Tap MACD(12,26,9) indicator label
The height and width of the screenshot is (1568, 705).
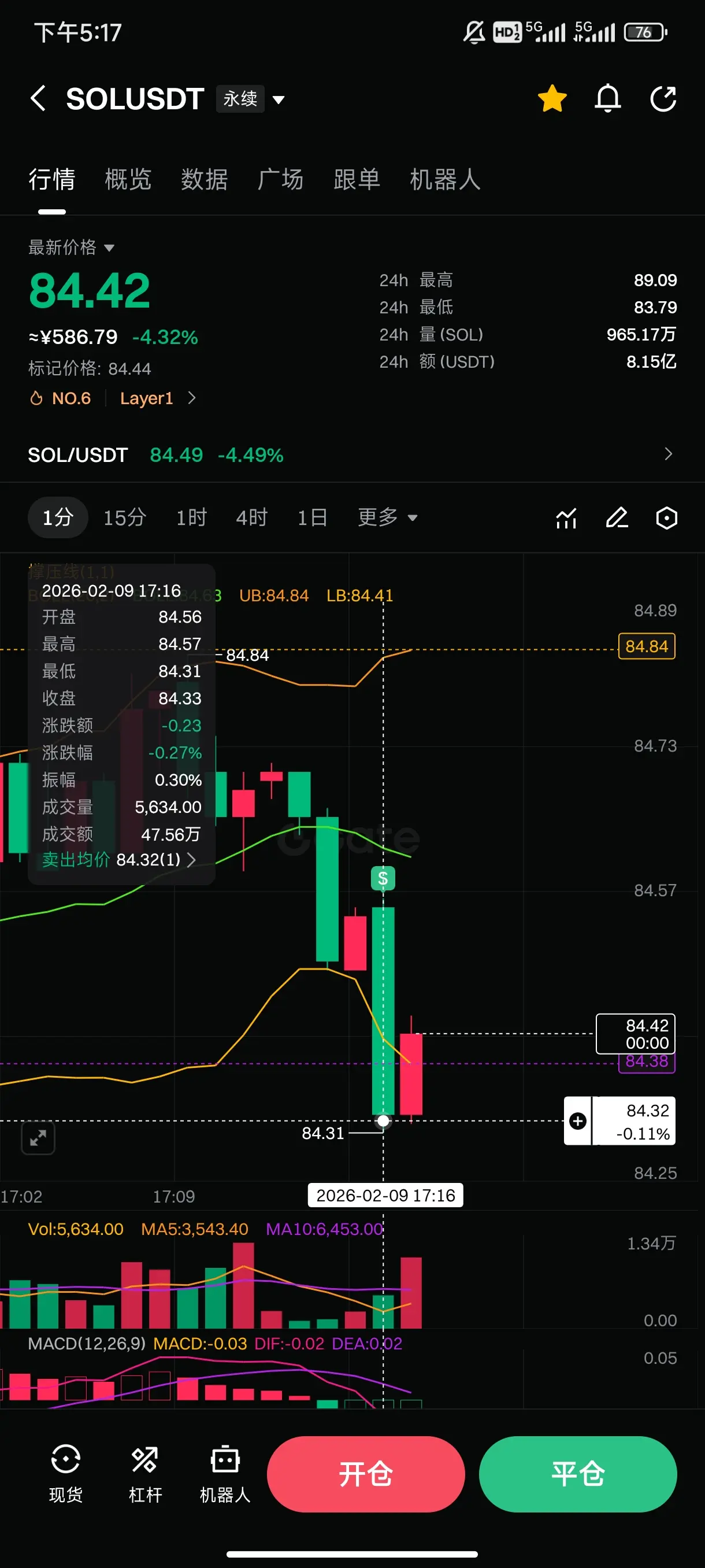86,1344
